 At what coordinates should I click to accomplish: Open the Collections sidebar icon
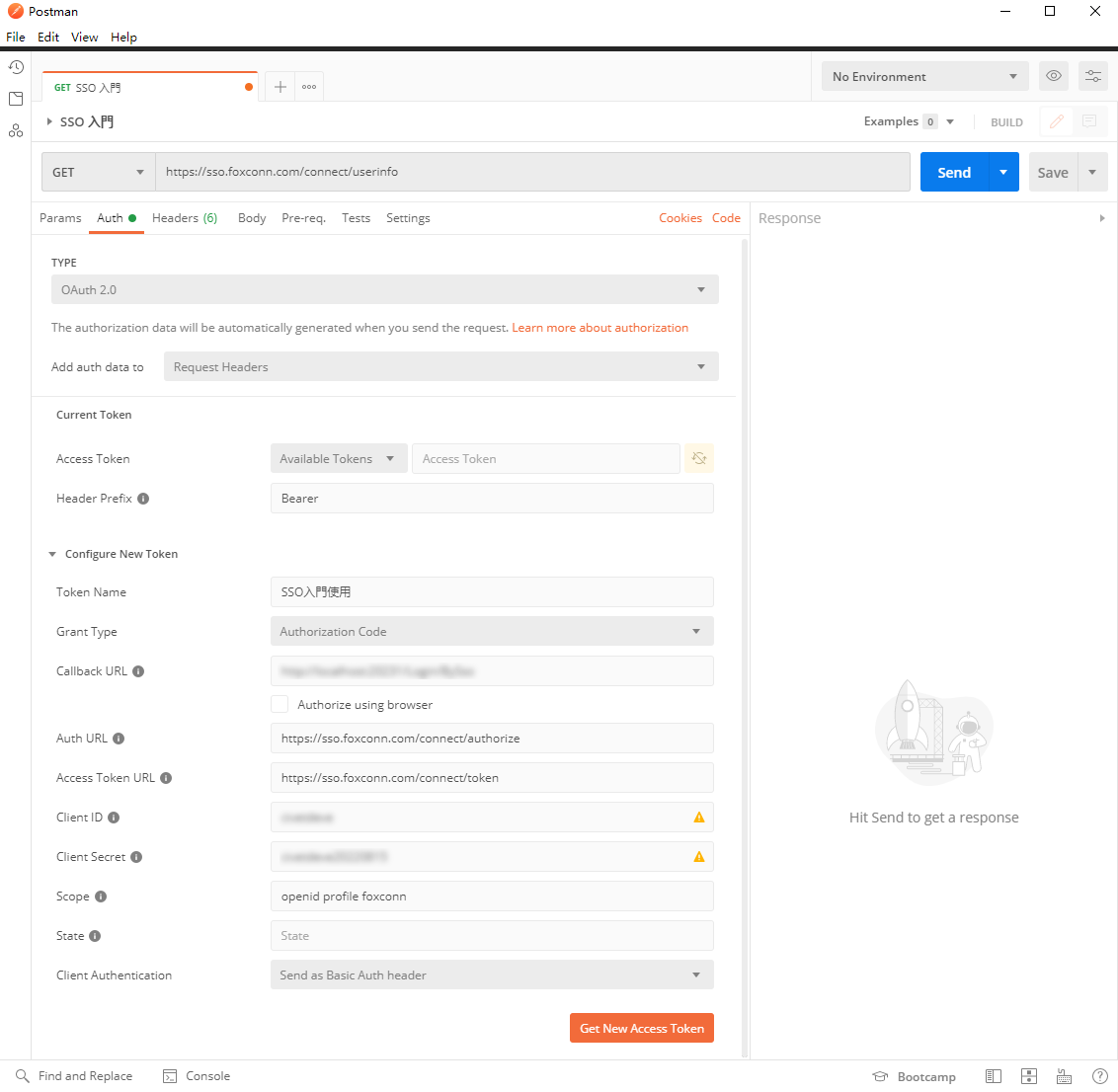tap(16, 99)
